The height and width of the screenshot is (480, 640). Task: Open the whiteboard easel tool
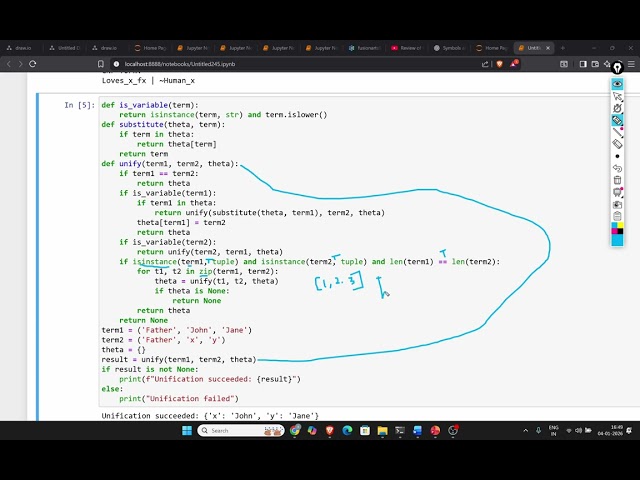coord(617,192)
